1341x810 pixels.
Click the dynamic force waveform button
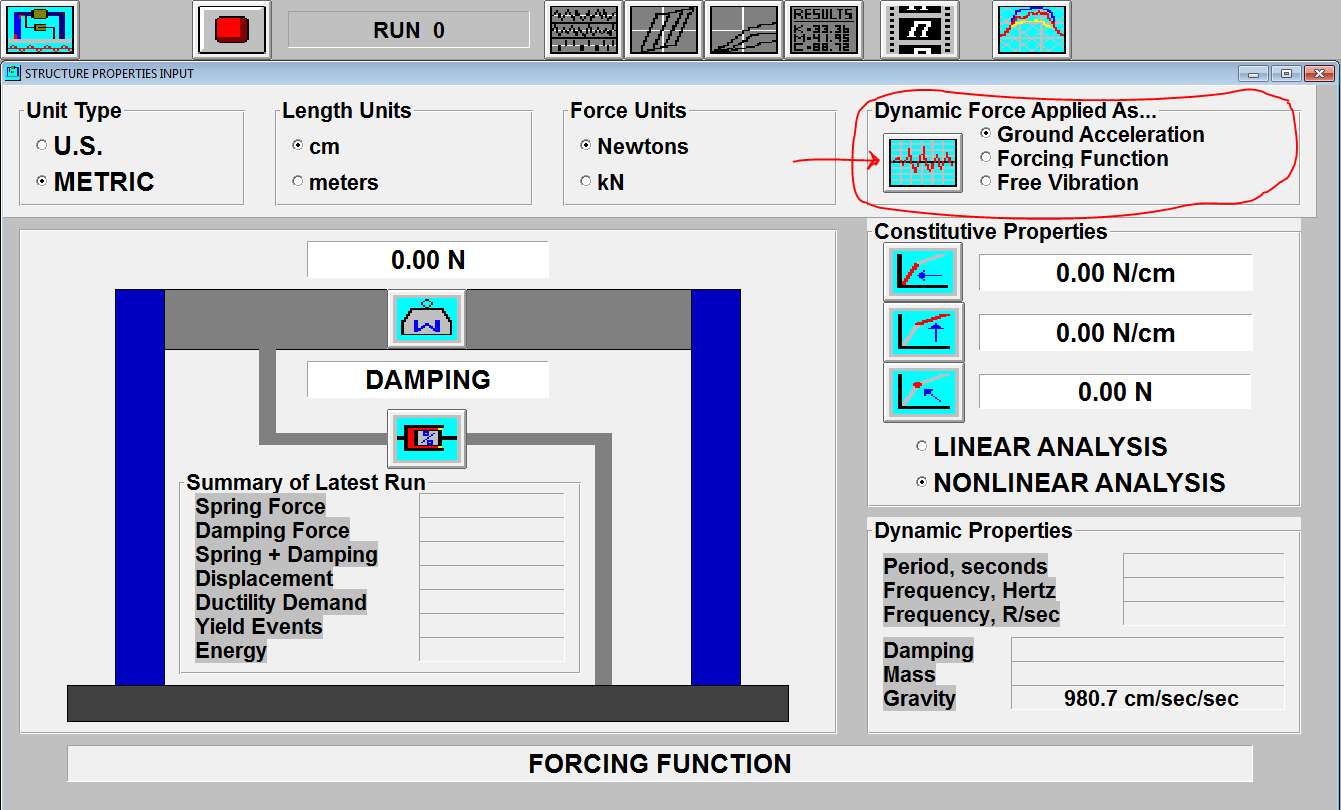(x=922, y=162)
